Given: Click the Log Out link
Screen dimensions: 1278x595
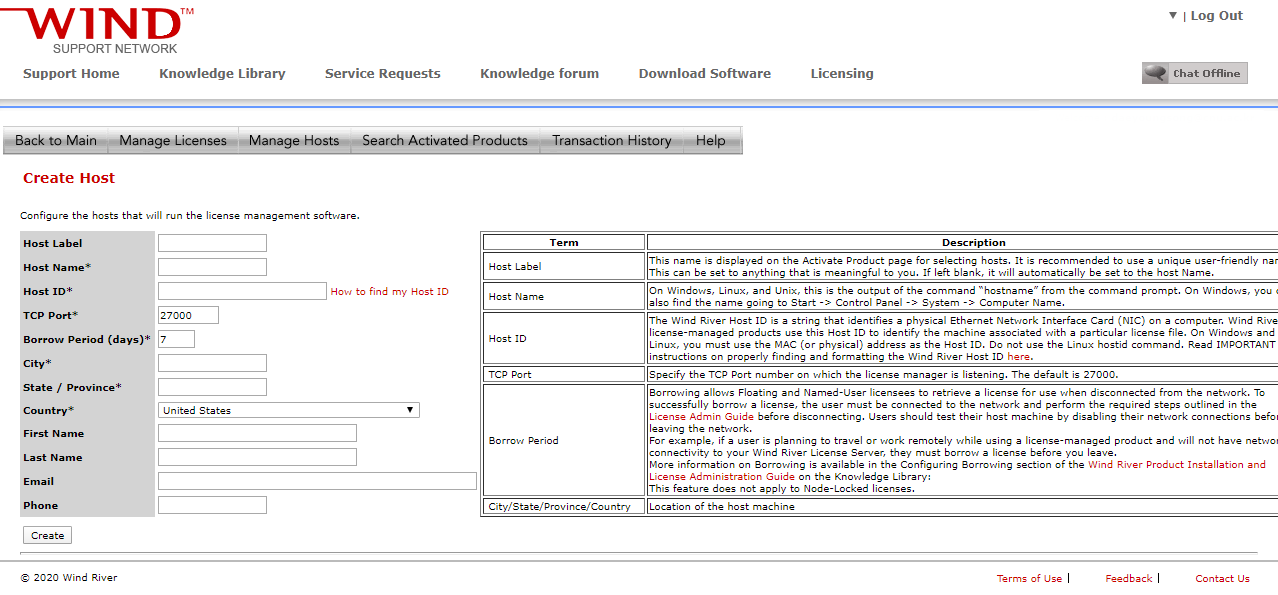Looking at the screenshot, I should 1216,16.
